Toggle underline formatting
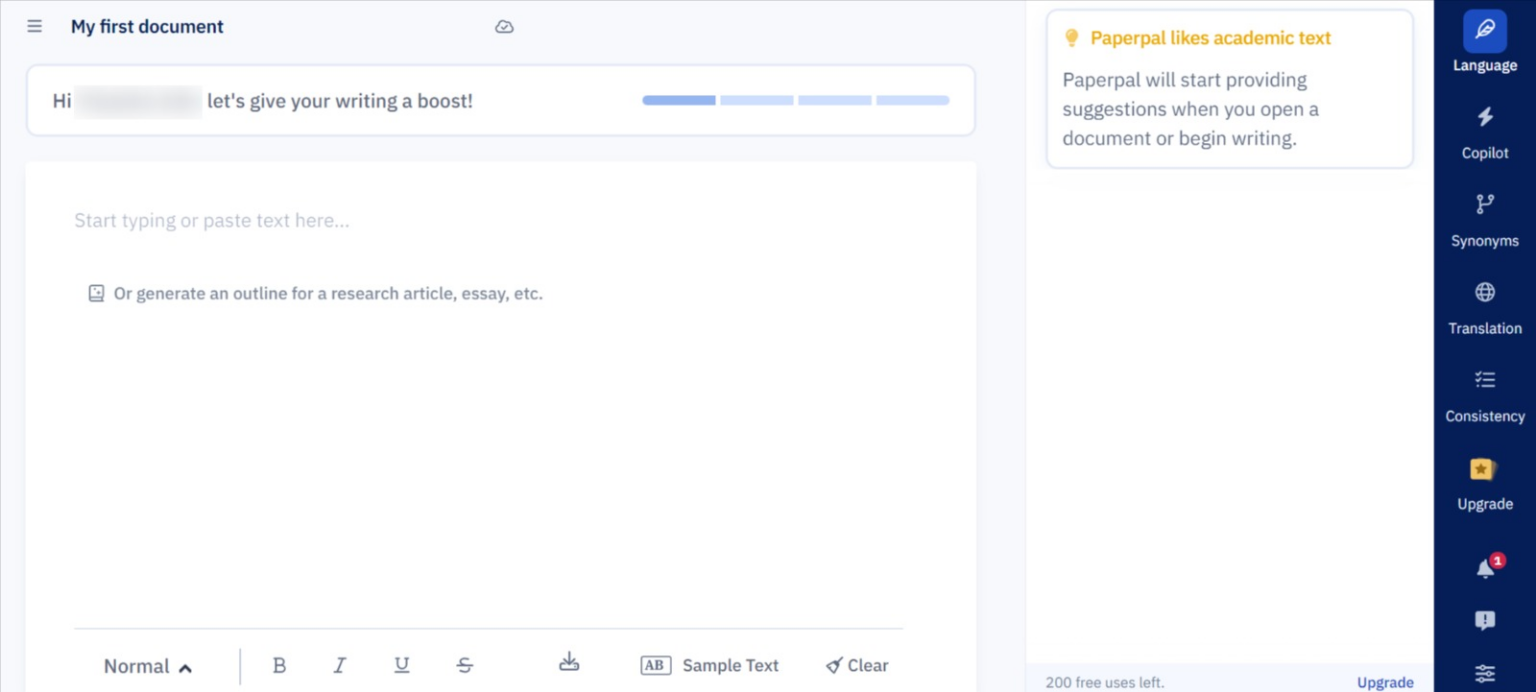Viewport: 1536px width, 692px height. (402, 665)
